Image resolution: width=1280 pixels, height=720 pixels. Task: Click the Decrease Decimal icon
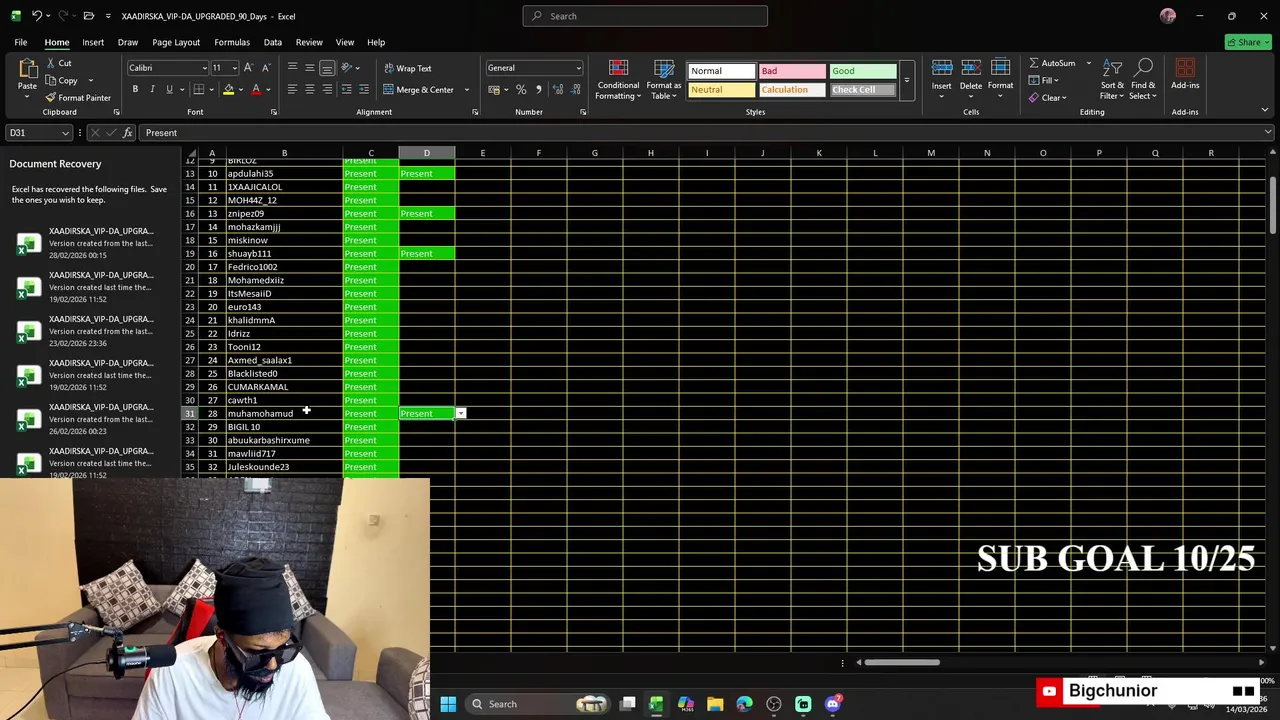click(576, 89)
